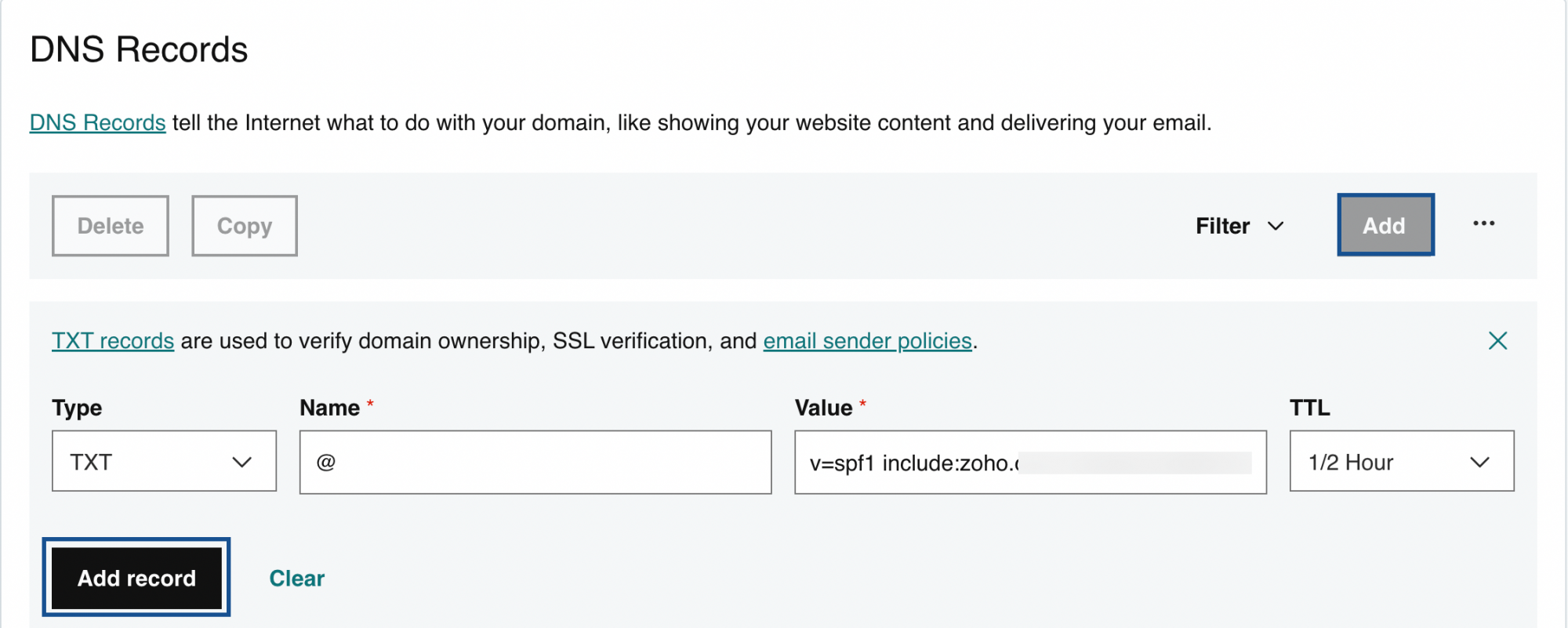Open the ellipsis more-options menu
This screenshot has height=628, width=1568.
click(x=1484, y=225)
